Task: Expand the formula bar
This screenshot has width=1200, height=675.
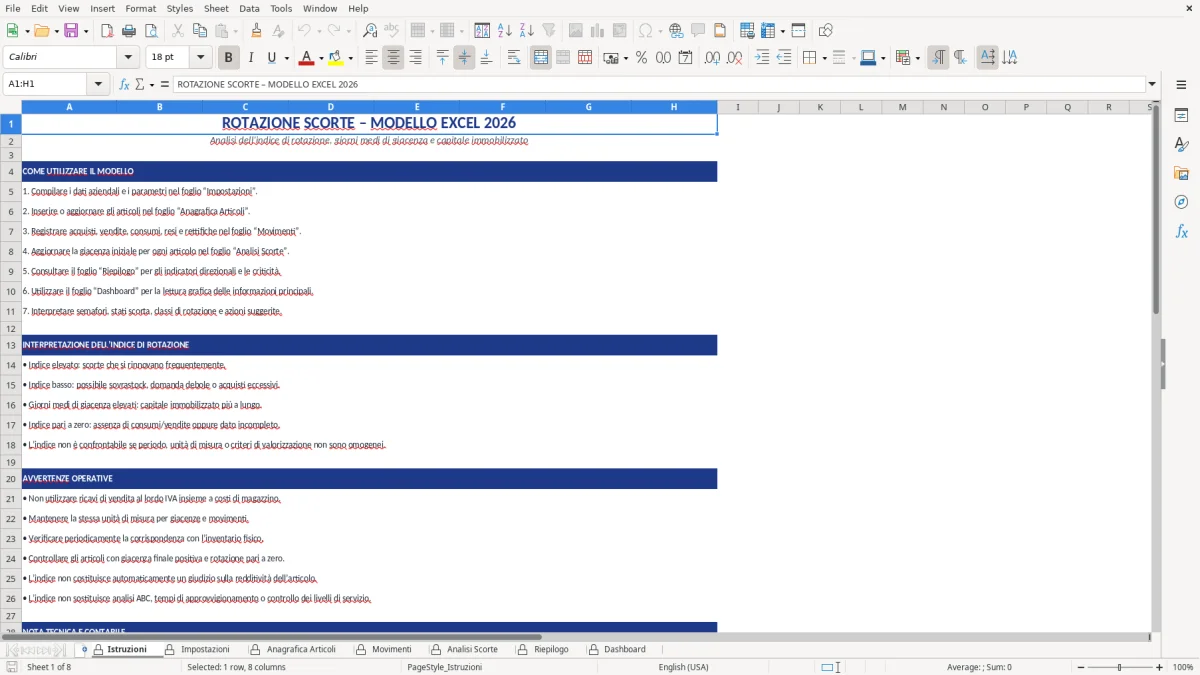Action: coord(1152,84)
